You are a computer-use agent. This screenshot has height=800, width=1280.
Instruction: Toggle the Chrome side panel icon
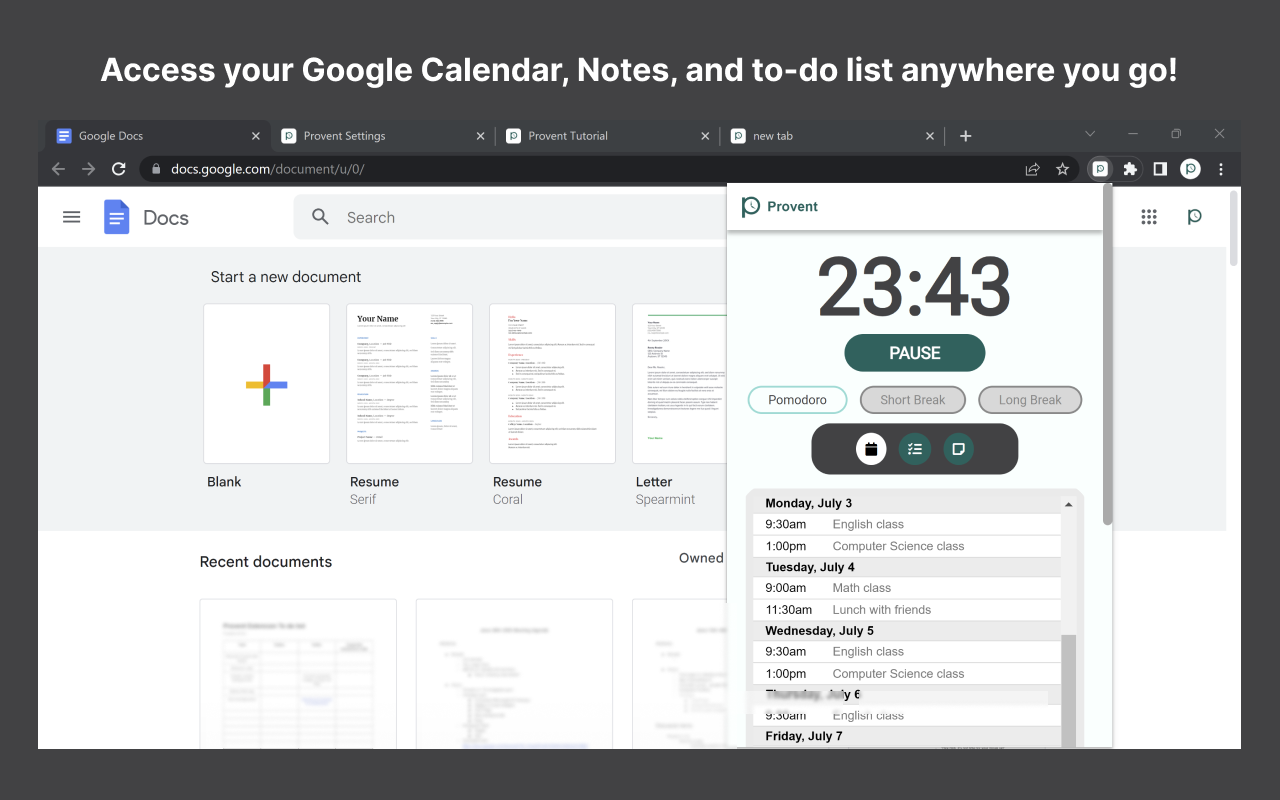coord(1160,169)
